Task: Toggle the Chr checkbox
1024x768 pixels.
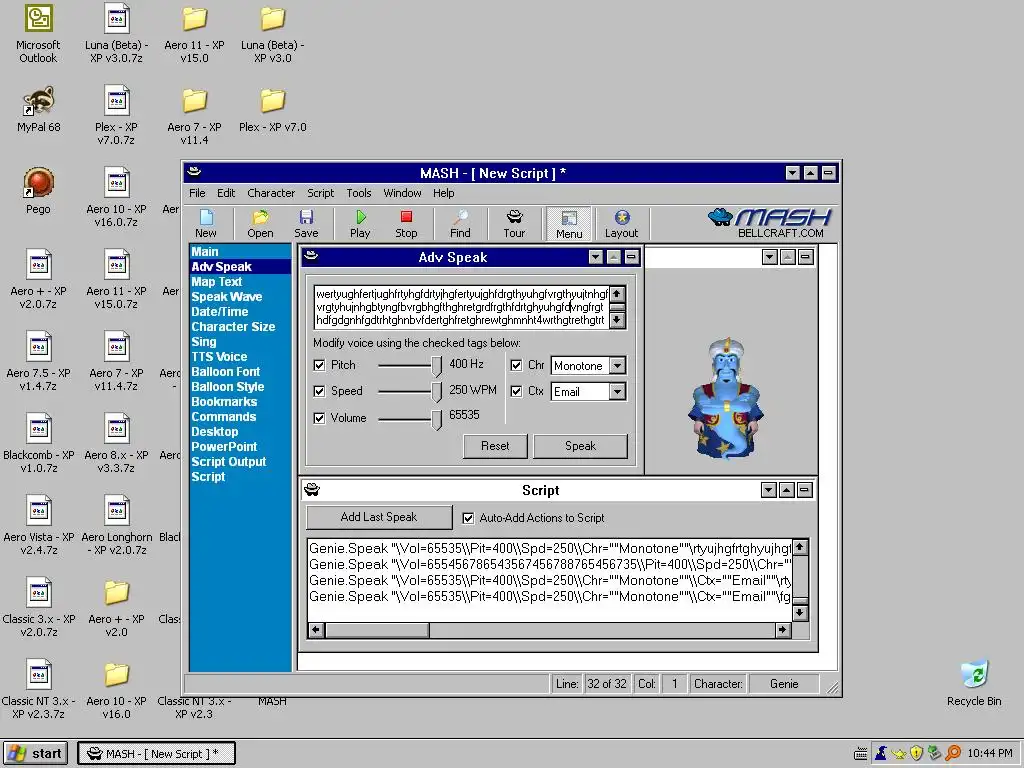Action: (516, 365)
